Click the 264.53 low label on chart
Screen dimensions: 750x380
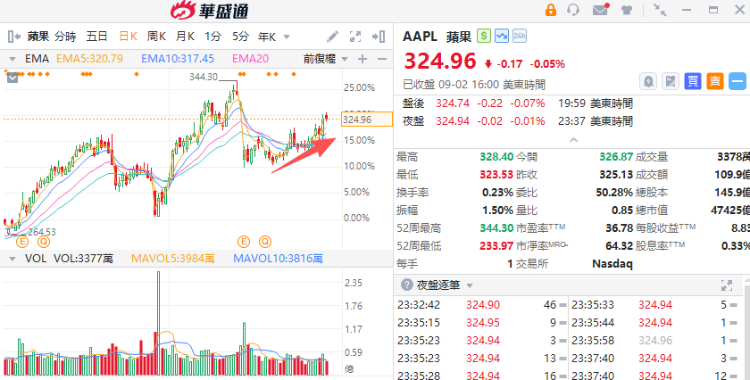pos(42,232)
